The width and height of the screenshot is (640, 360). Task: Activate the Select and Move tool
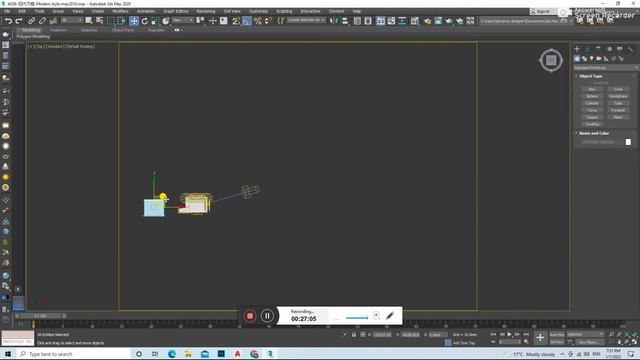pos(133,21)
